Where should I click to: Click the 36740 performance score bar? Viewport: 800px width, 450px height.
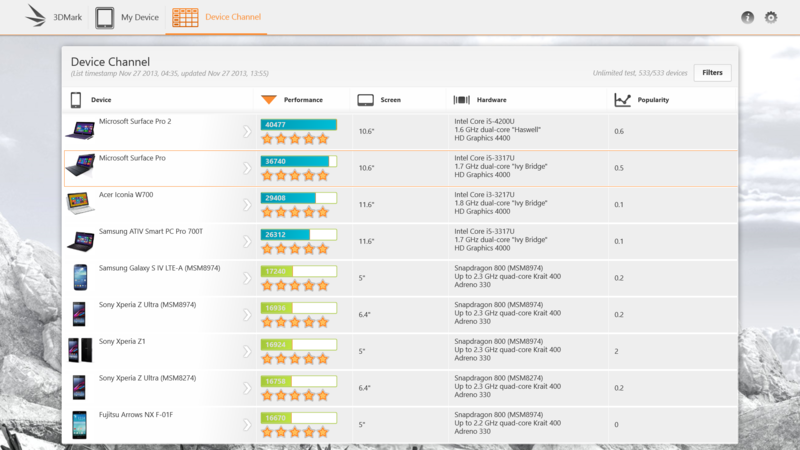pos(298,161)
